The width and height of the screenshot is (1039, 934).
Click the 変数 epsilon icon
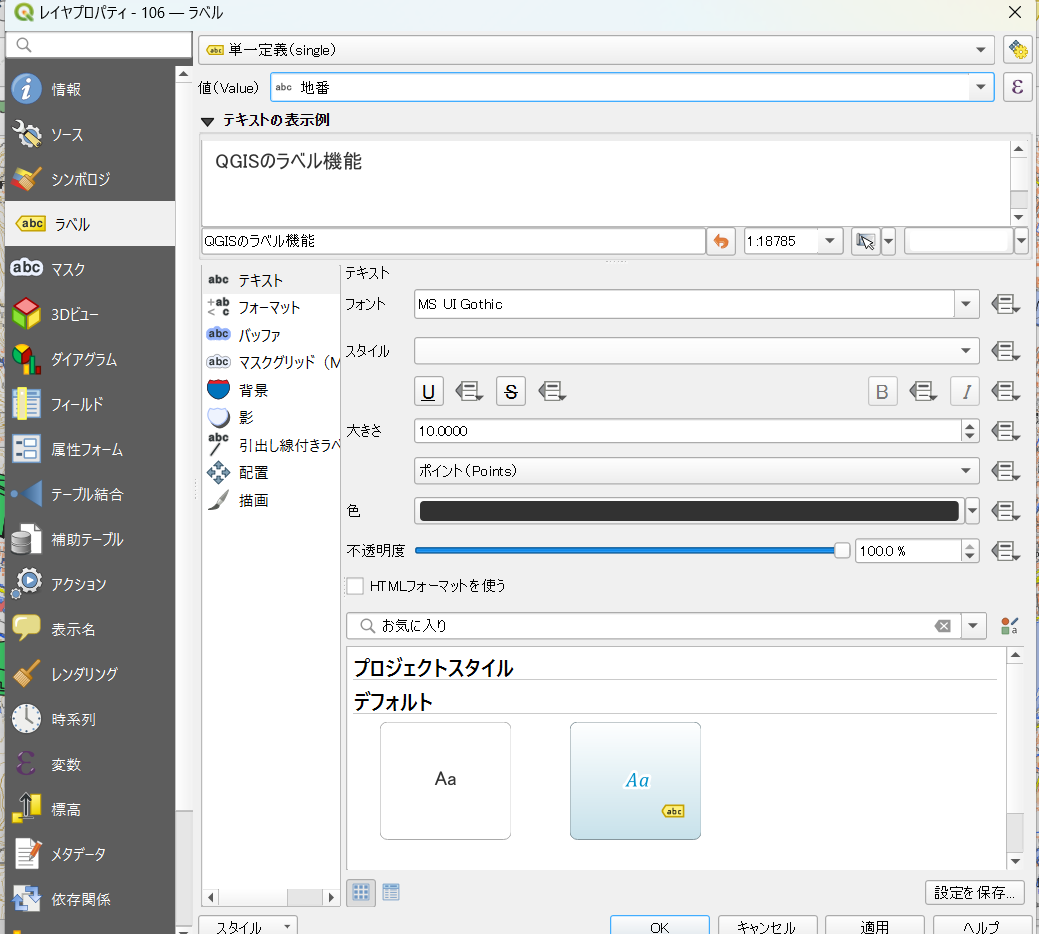tap(26, 764)
